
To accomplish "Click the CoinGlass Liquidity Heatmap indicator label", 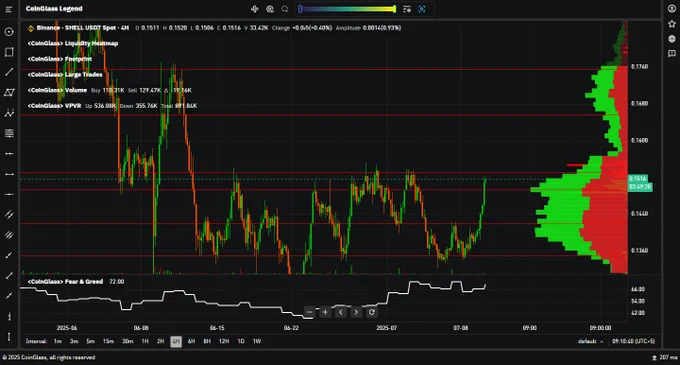I will coord(73,43).
